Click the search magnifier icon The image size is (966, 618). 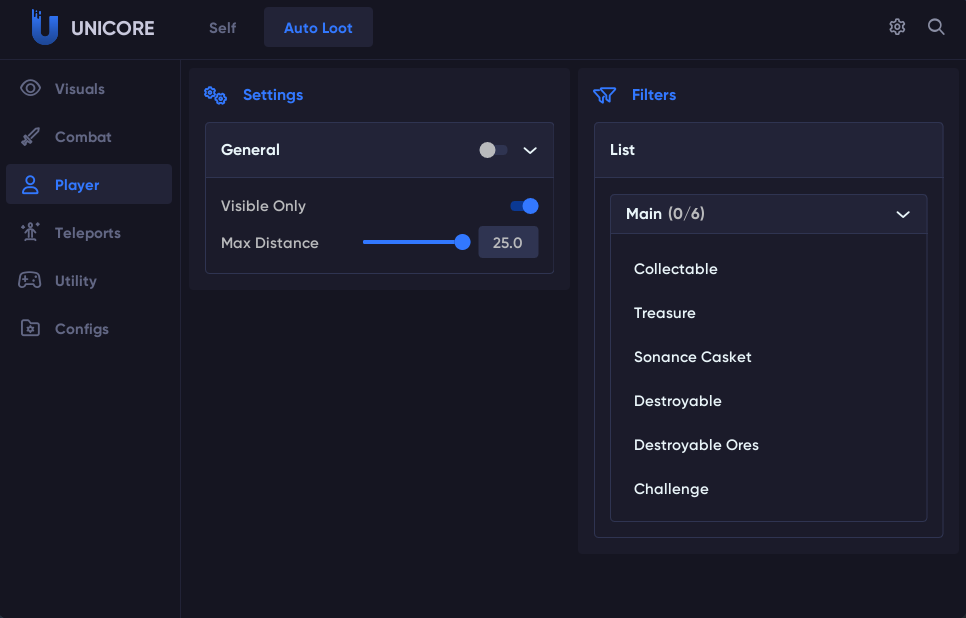click(936, 27)
